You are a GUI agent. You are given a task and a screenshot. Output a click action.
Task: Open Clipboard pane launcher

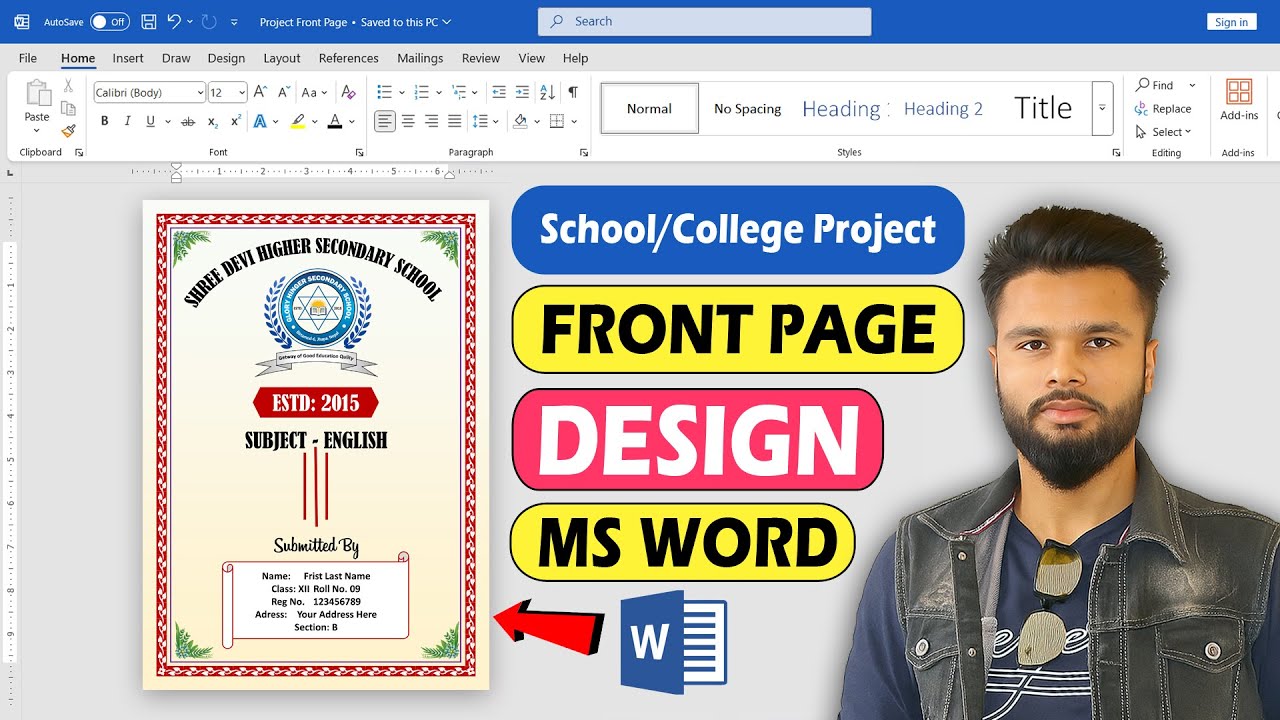pyautogui.click(x=79, y=152)
